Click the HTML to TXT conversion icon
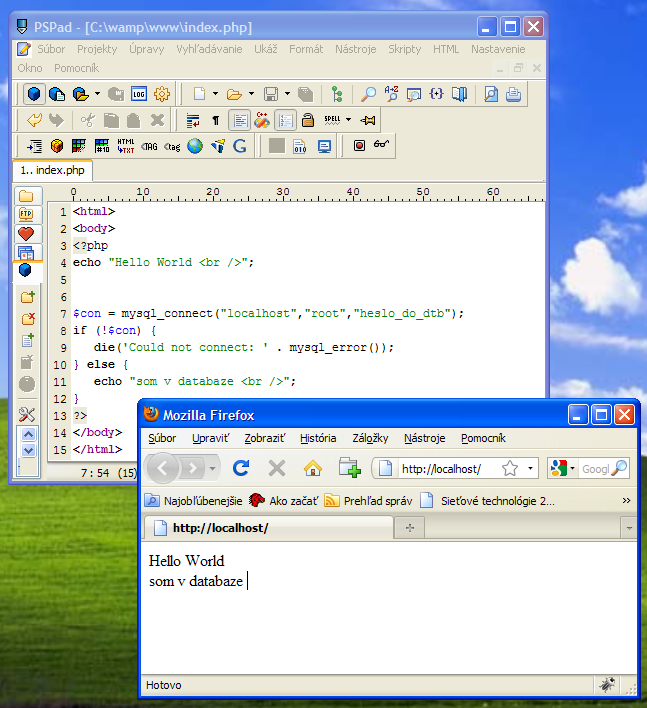This screenshot has width=647, height=708. 126,146
